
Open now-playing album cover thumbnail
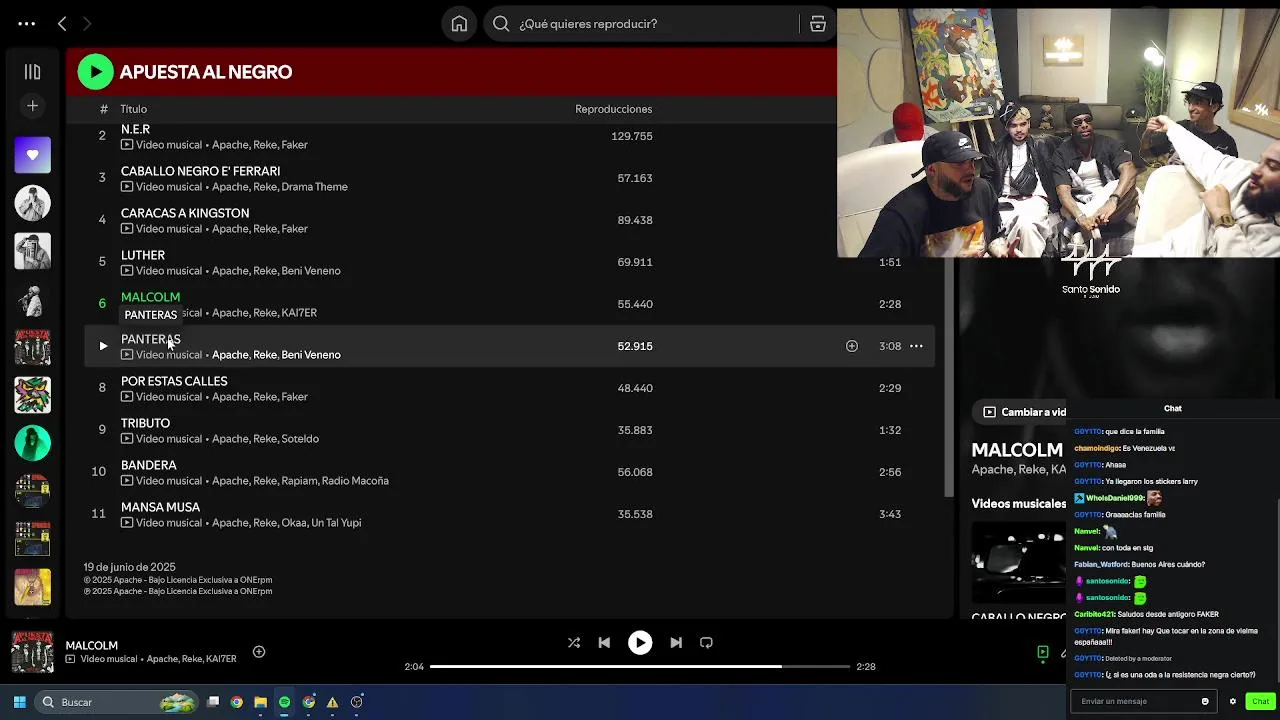point(32,652)
